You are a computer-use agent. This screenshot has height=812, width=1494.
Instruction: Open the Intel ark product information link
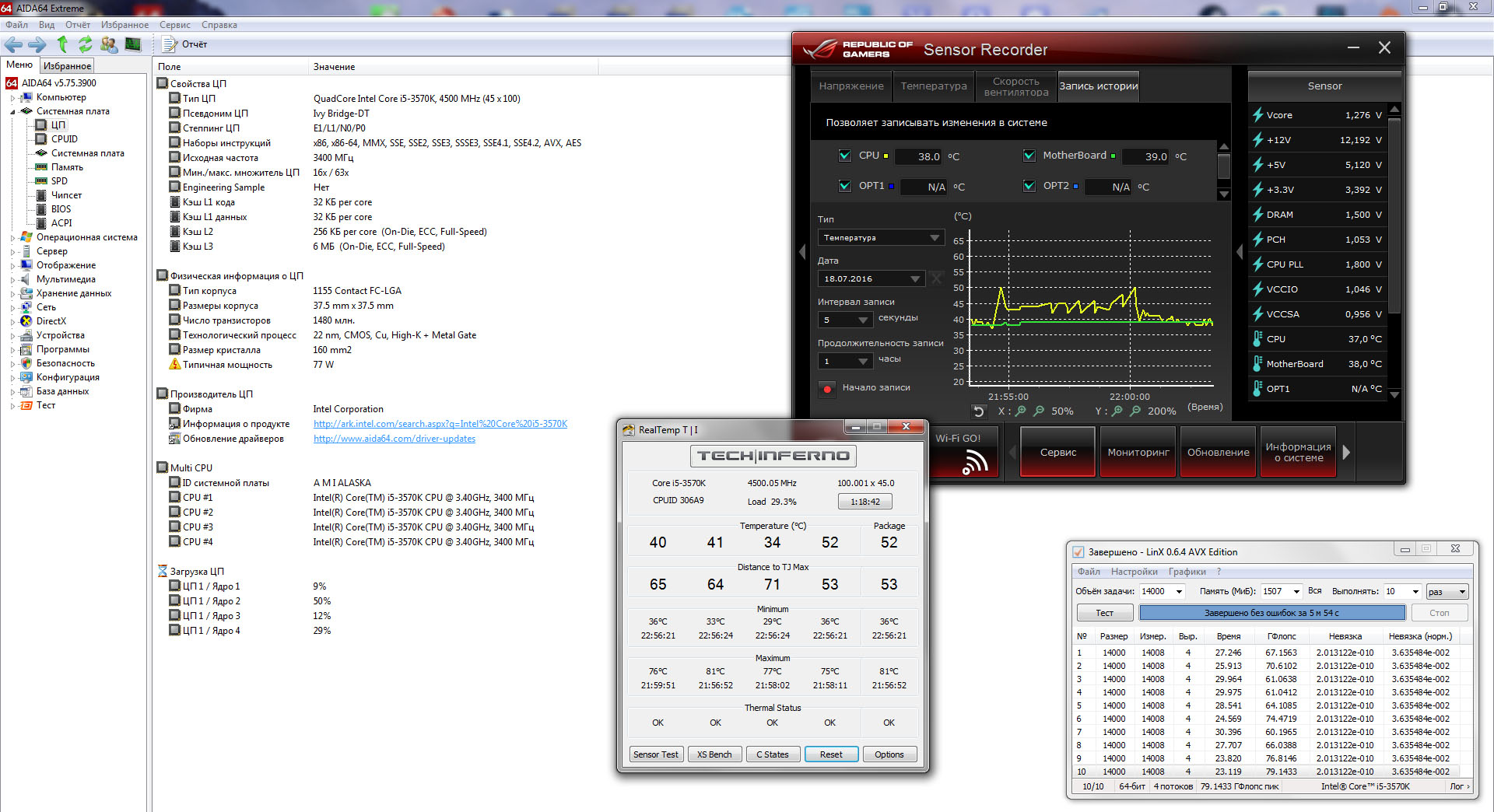[x=440, y=424]
